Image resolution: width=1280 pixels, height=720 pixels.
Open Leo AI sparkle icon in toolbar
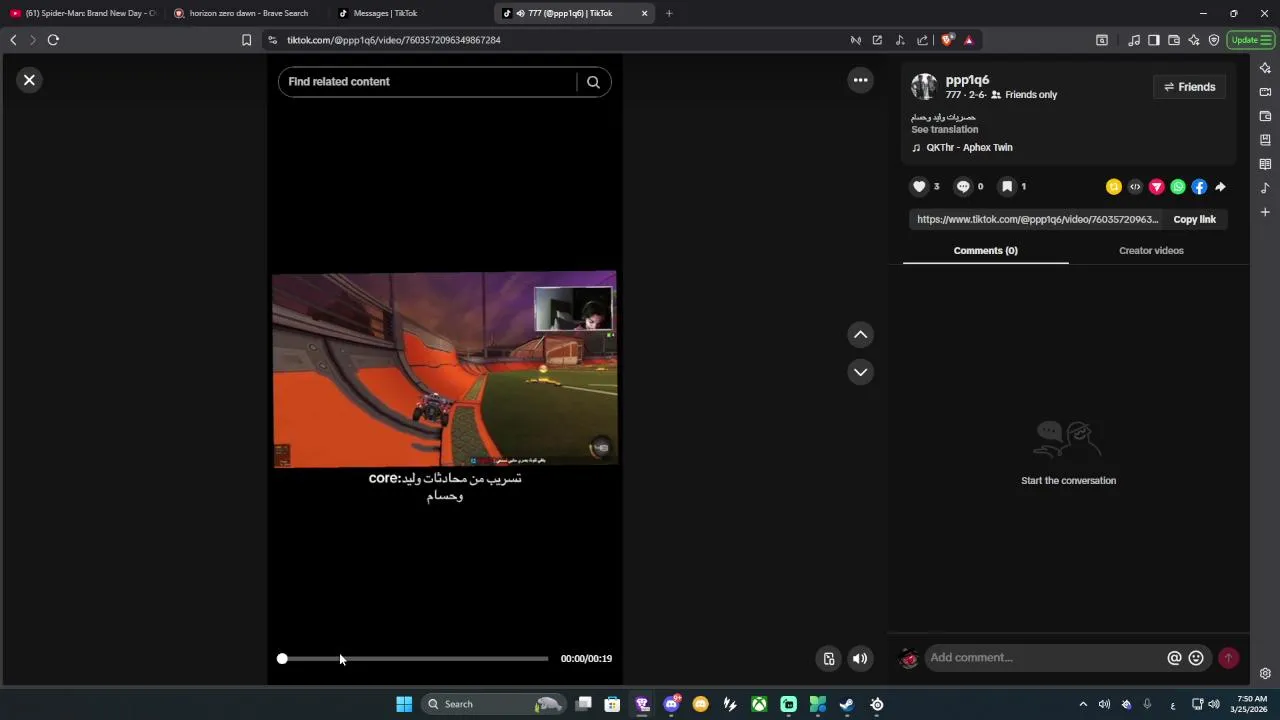1194,40
